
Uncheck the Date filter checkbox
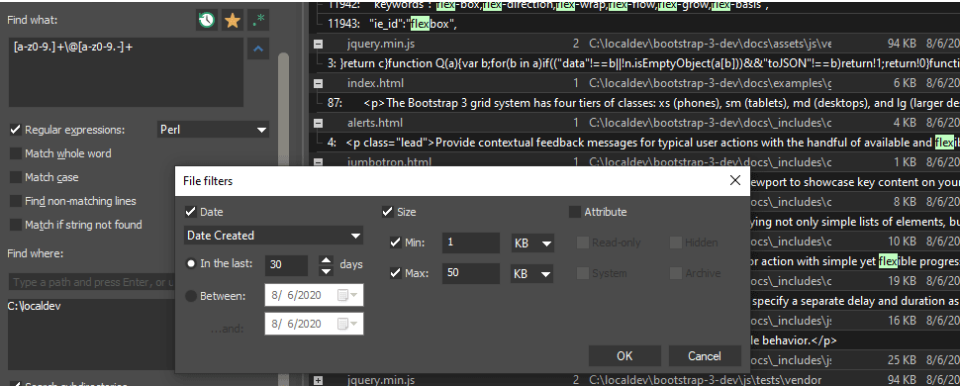tap(190, 212)
